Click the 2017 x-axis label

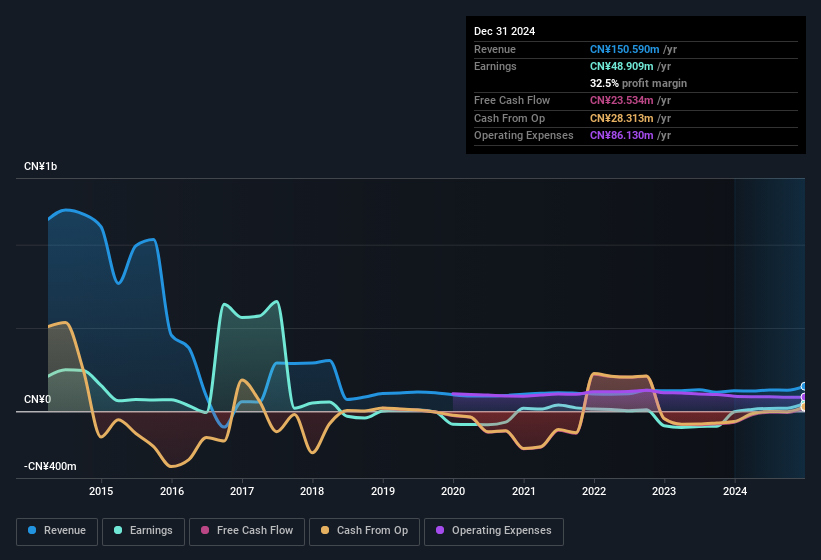click(x=242, y=491)
